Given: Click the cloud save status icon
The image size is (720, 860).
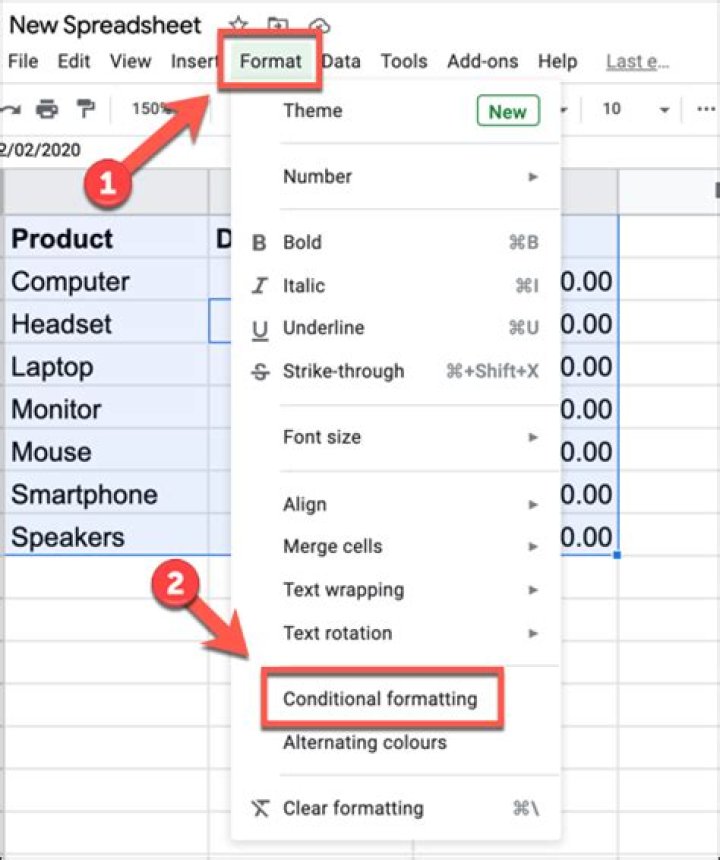Looking at the screenshot, I should [x=319, y=25].
